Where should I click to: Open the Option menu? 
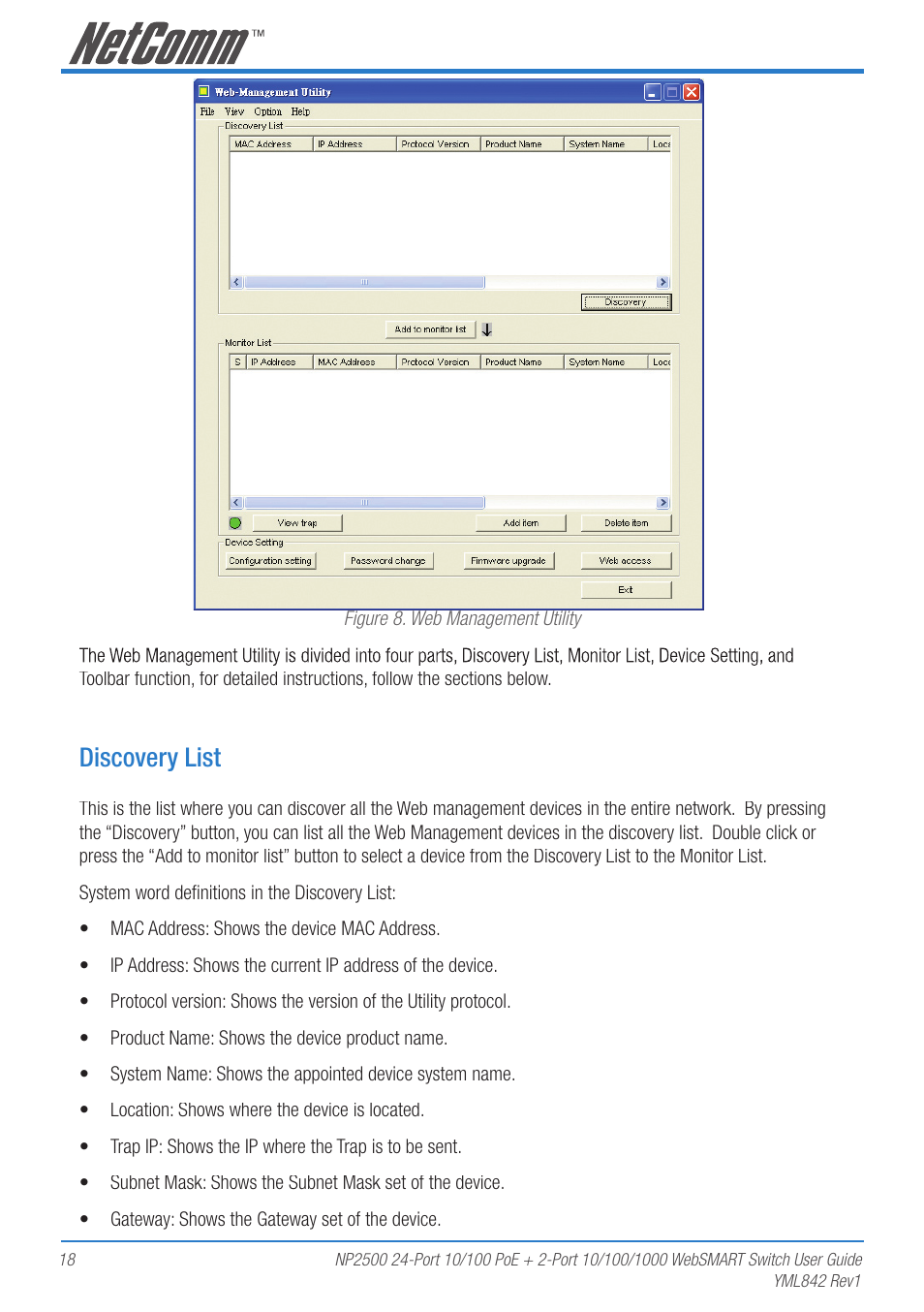pyautogui.click(x=268, y=111)
